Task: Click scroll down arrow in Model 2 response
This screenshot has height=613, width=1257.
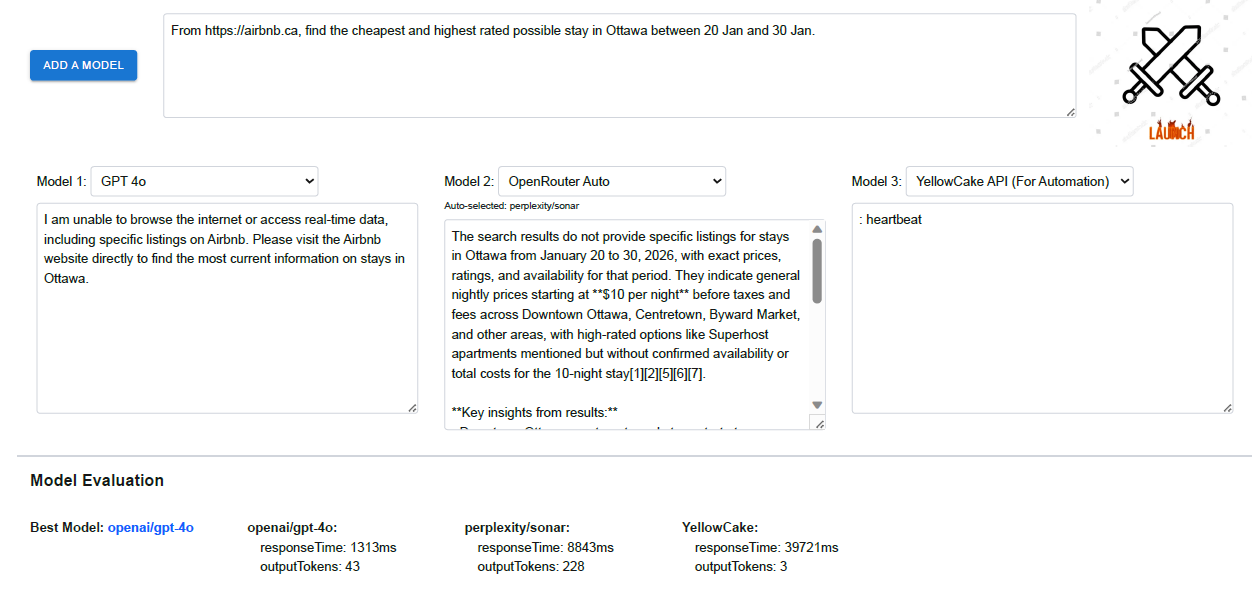Action: [x=817, y=405]
